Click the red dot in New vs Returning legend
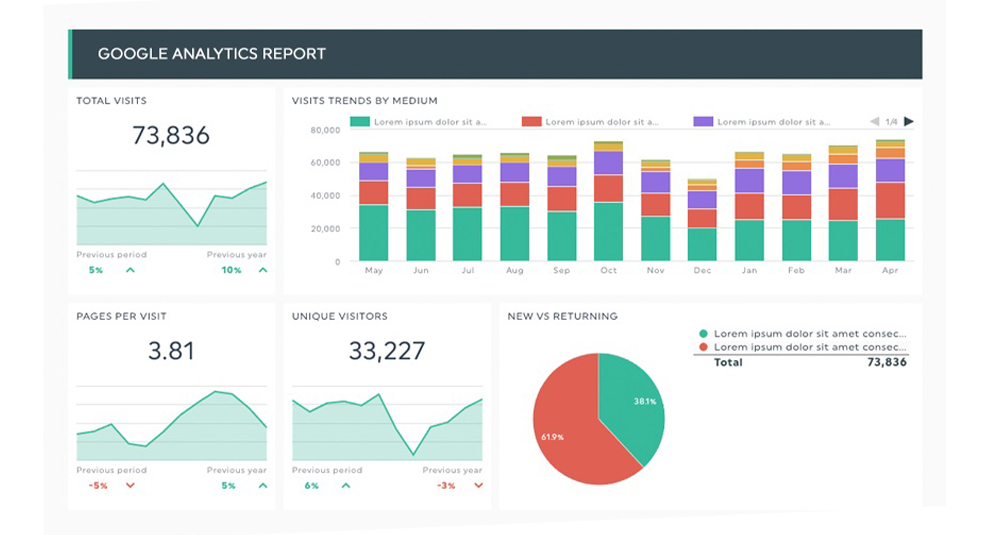The image size is (1000, 535). [703, 347]
